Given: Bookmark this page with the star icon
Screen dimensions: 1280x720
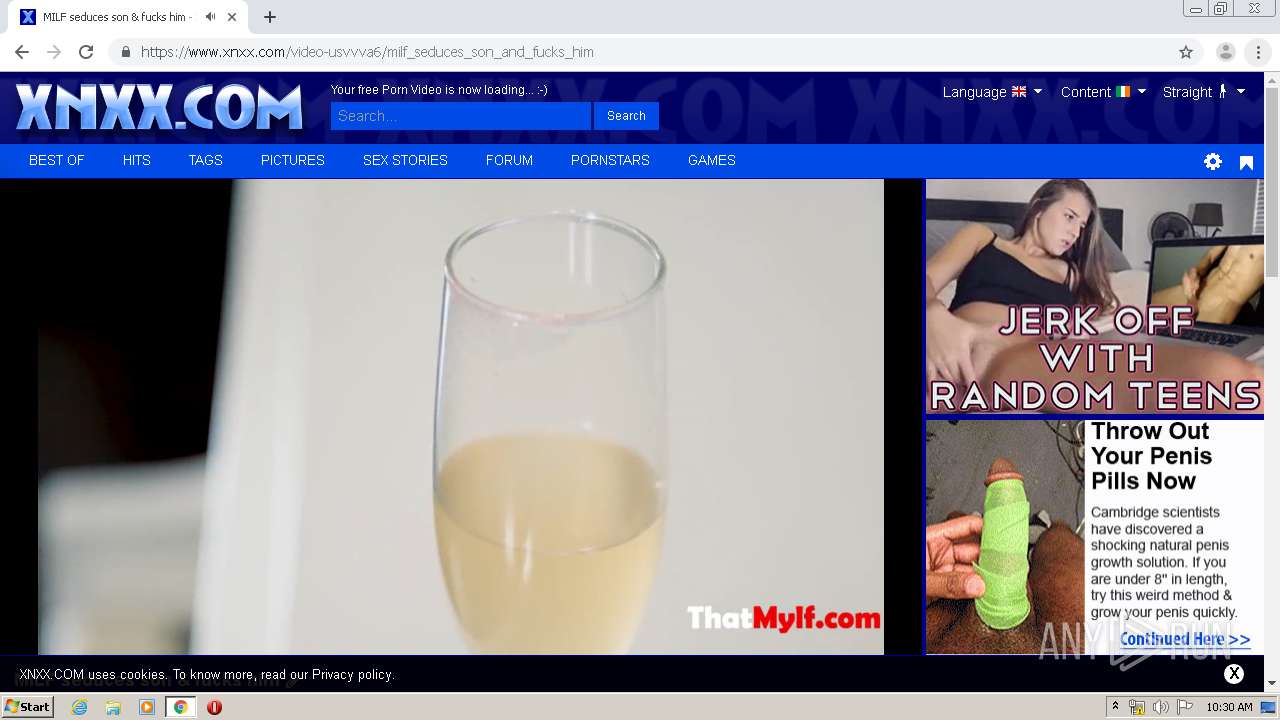Looking at the screenshot, I should tap(1186, 52).
